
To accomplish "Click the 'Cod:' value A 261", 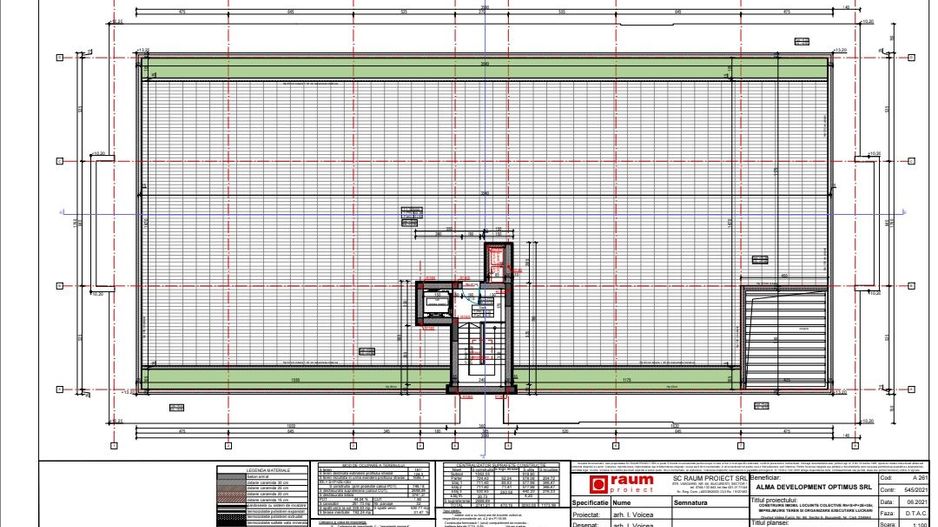I will (920, 479).
